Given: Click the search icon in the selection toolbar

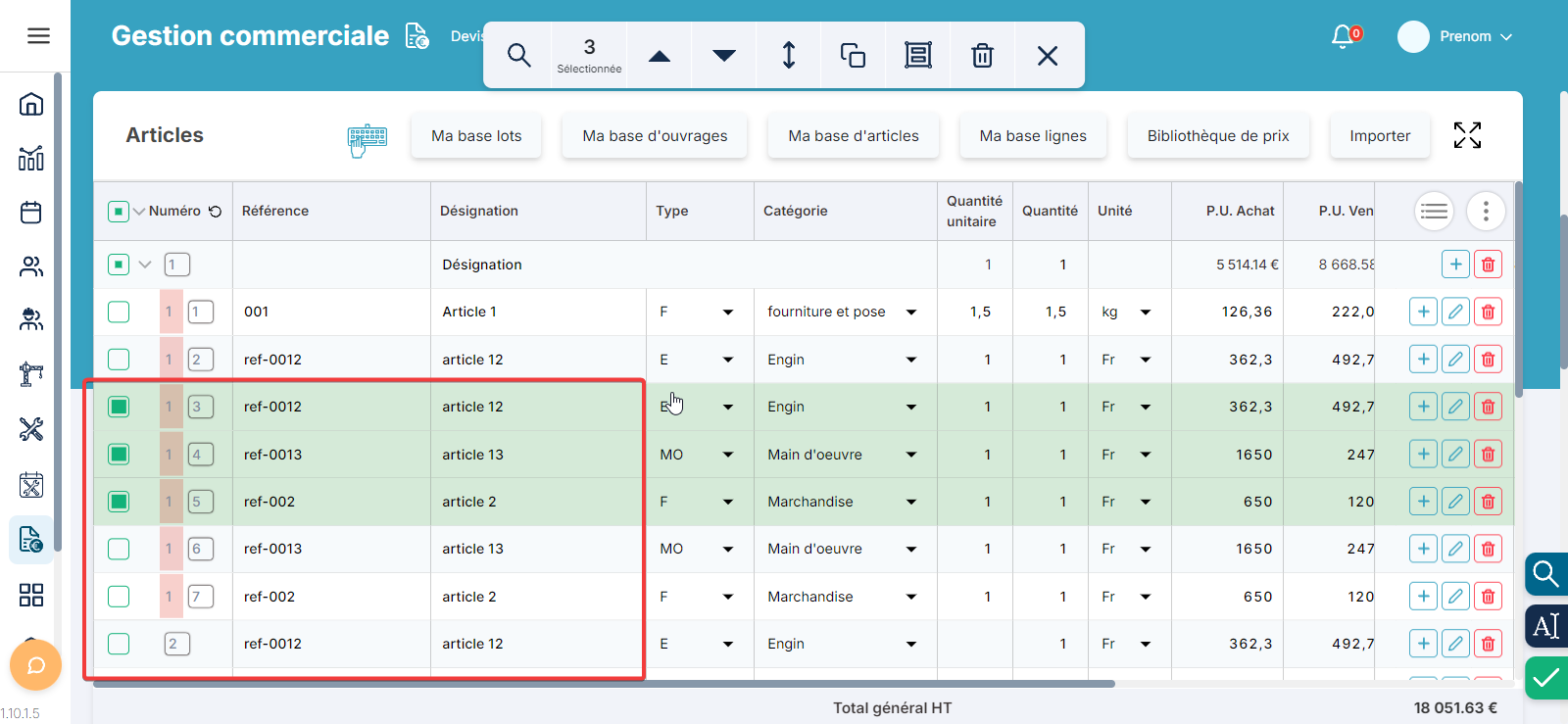Looking at the screenshot, I should (518, 55).
